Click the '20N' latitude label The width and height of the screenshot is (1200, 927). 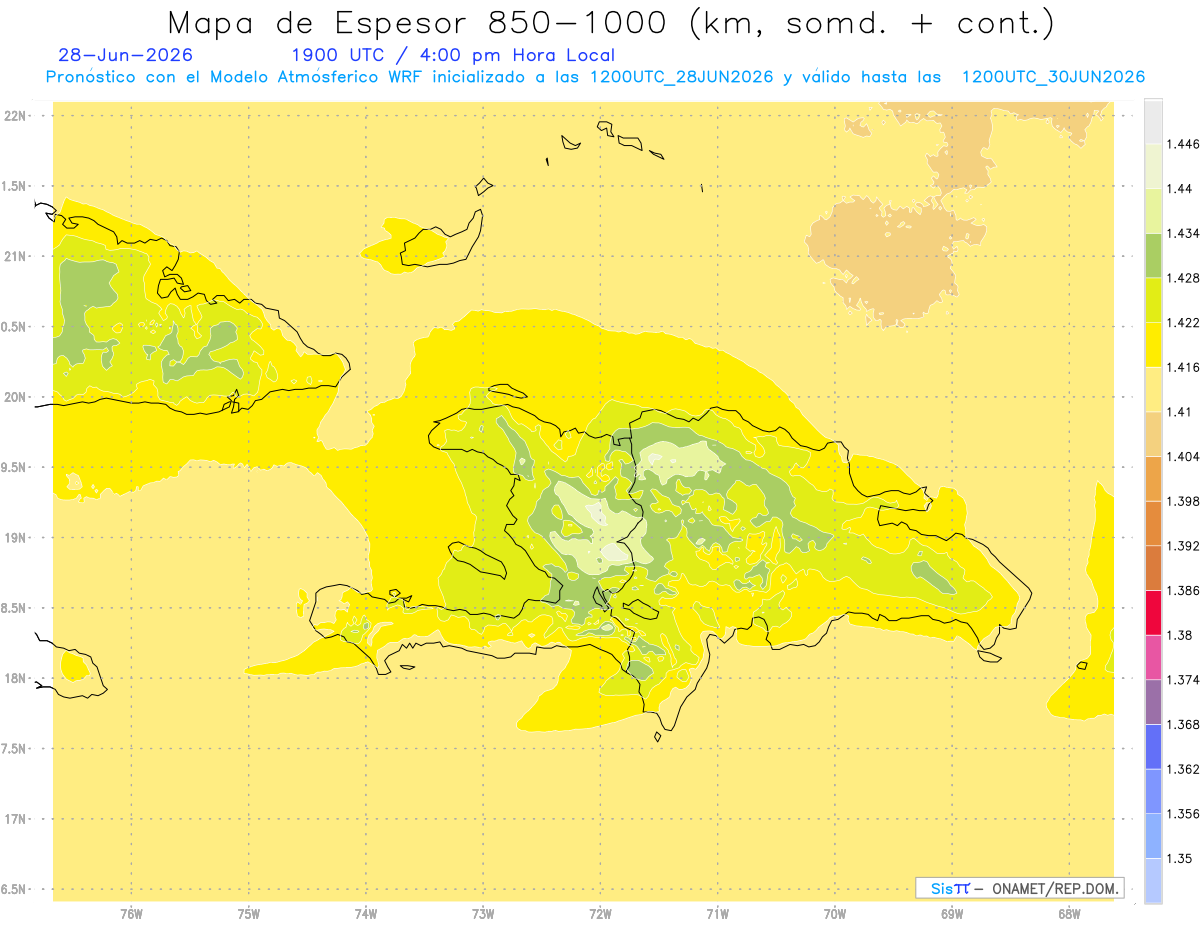pyautogui.click(x=14, y=397)
